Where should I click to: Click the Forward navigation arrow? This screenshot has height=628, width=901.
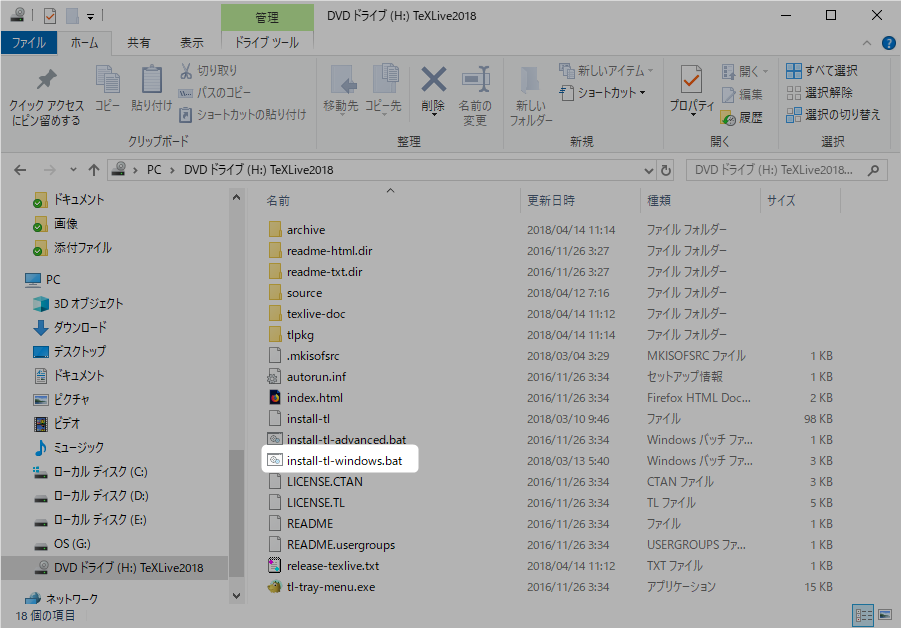(50, 170)
